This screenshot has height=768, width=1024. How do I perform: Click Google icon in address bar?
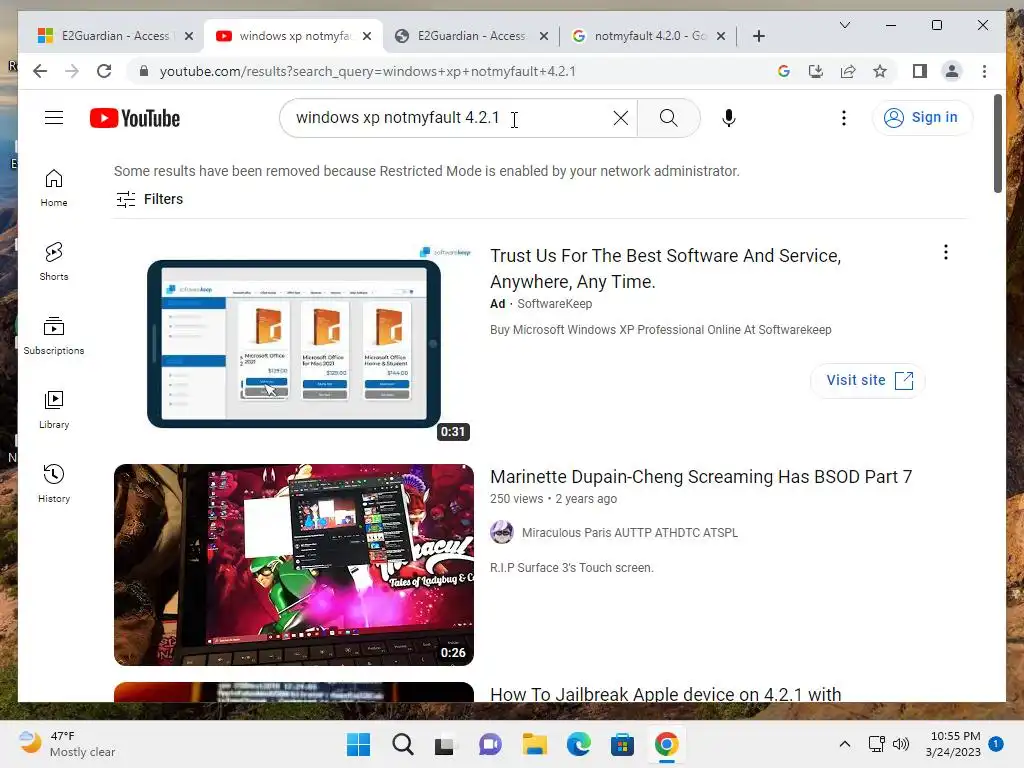784,71
